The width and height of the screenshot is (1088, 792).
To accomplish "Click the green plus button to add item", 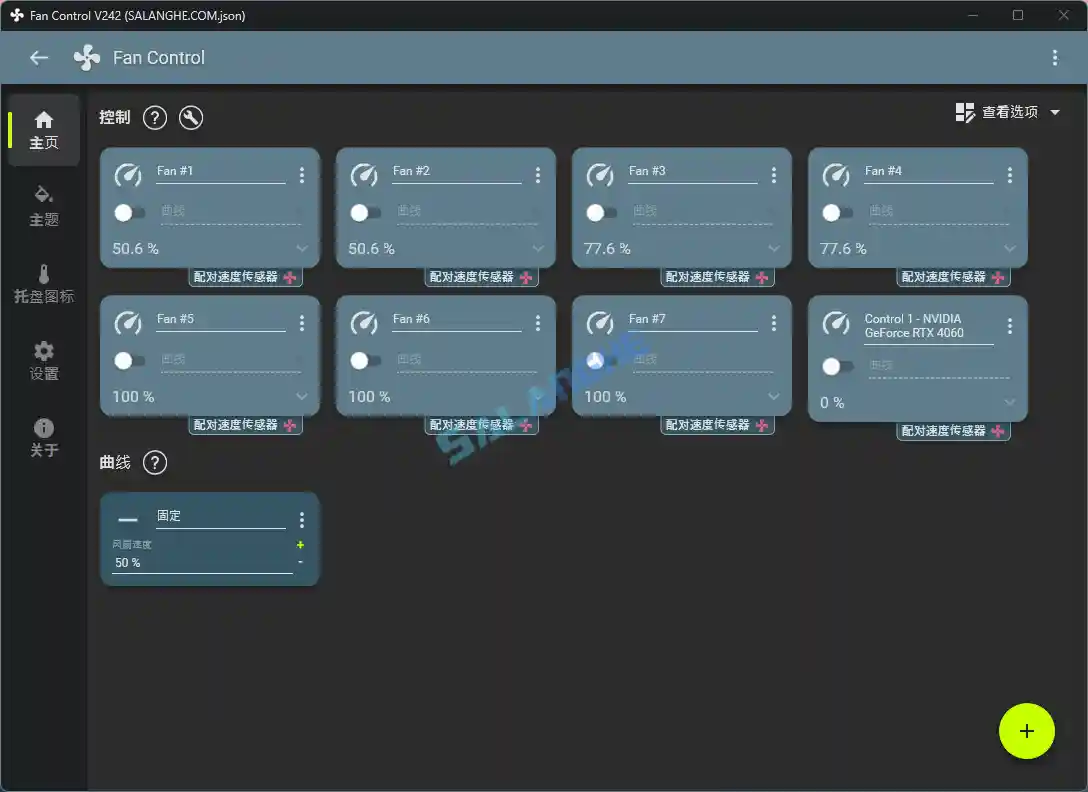I will point(1027,731).
